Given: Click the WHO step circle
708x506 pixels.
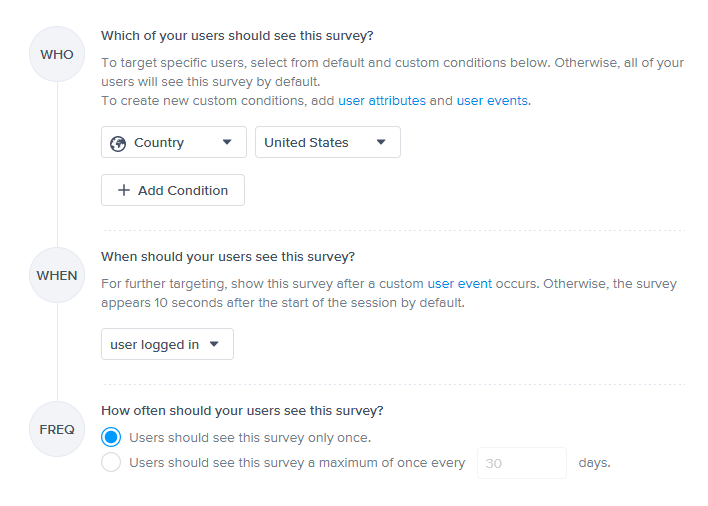Looking at the screenshot, I should click(x=57, y=55).
